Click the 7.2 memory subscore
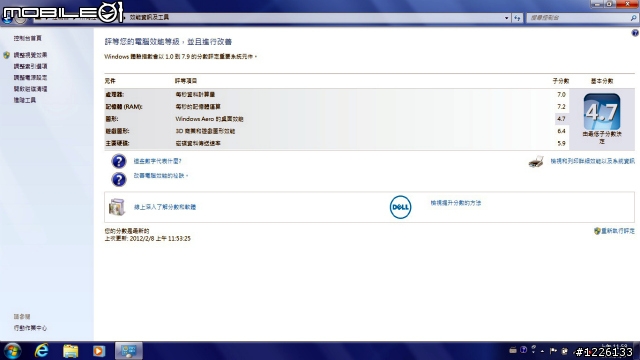The width and height of the screenshot is (640, 360). 561,107
